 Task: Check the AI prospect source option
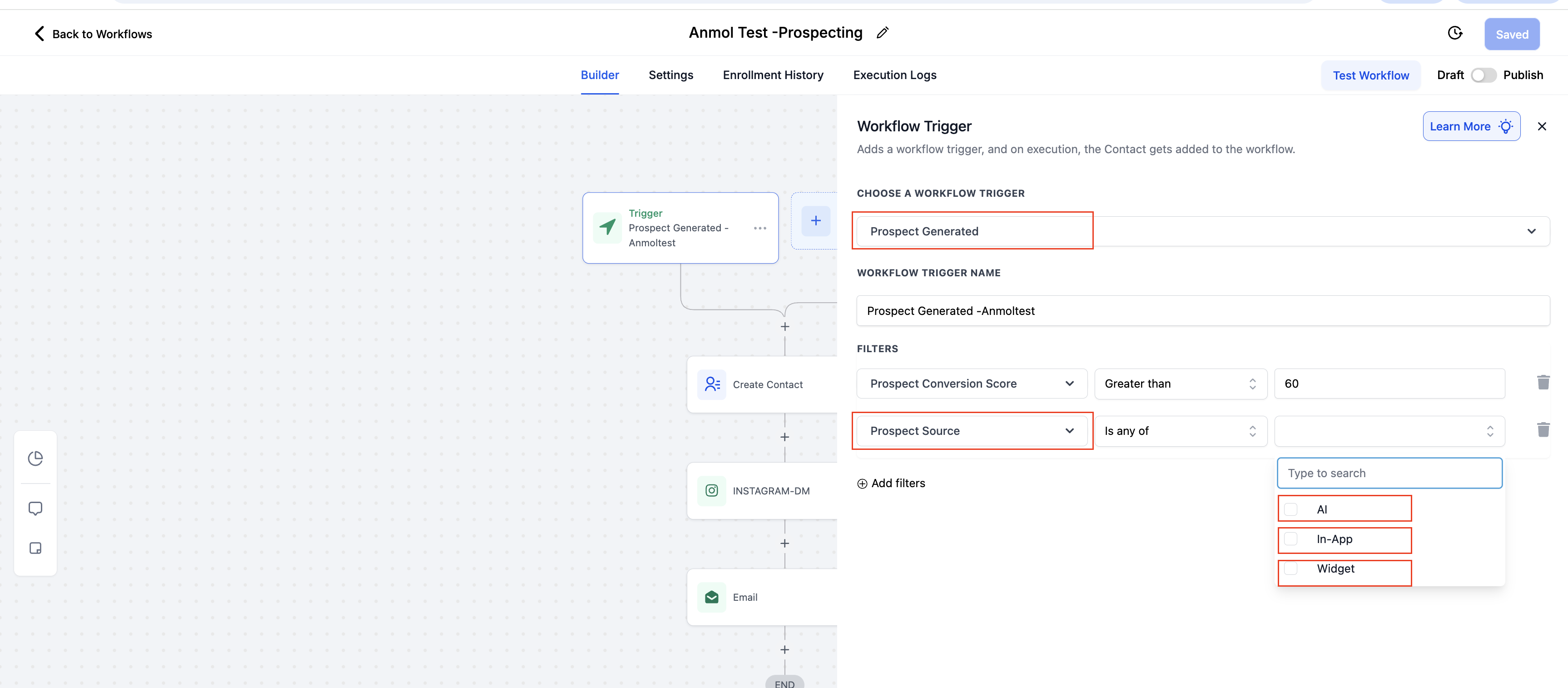coord(1290,509)
